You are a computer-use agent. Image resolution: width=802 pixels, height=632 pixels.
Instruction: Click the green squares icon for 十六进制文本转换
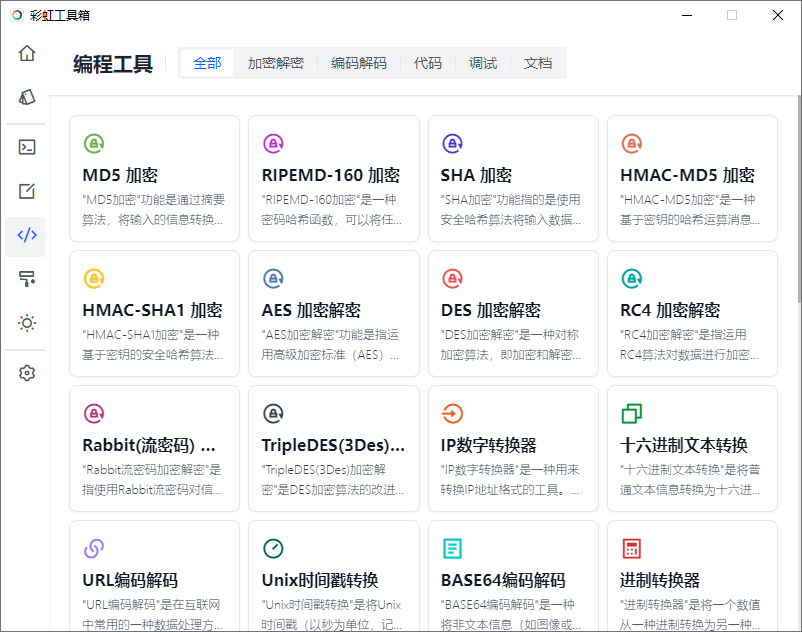(x=632, y=414)
